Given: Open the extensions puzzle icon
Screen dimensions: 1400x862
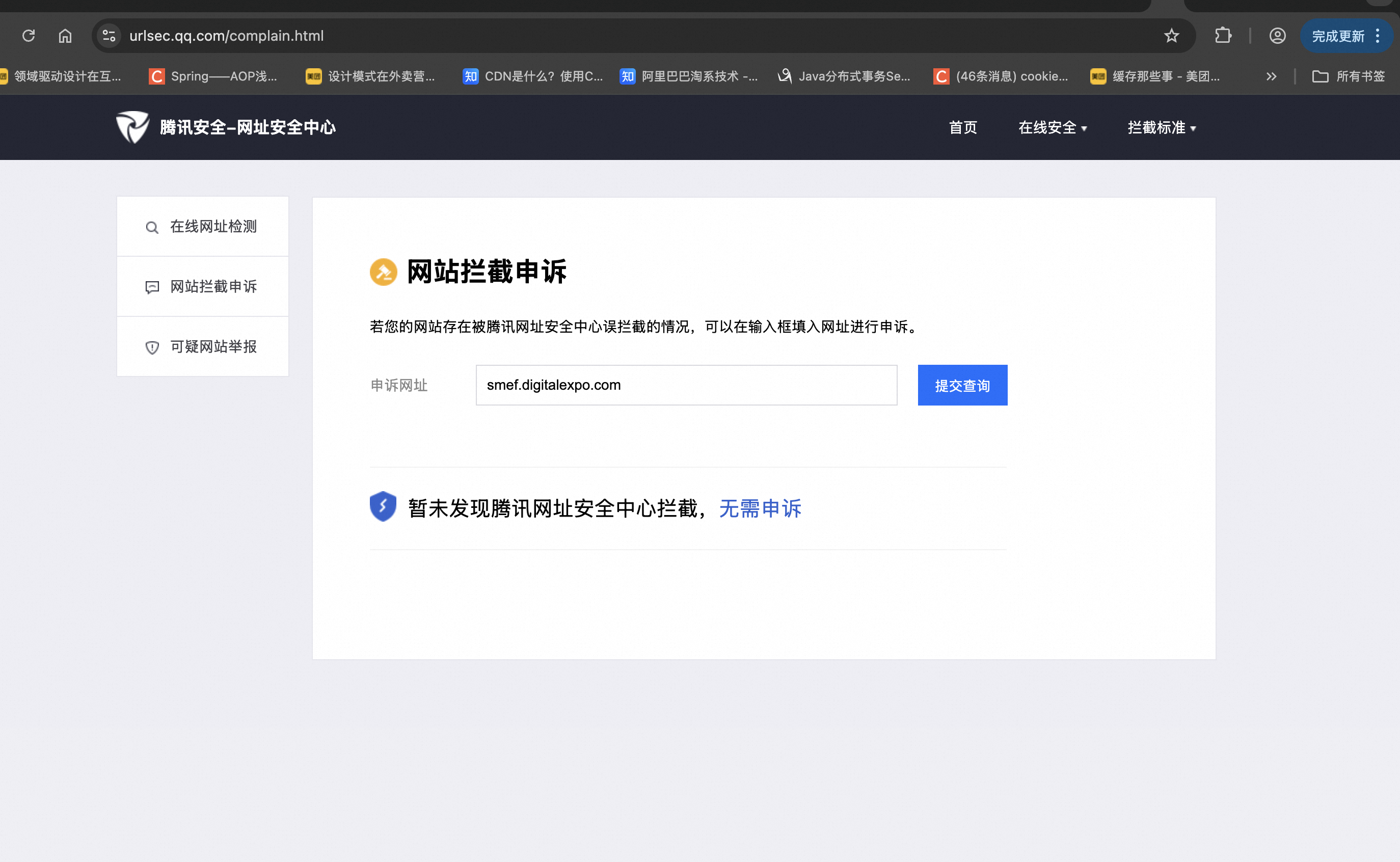Looking at the screenshot, I should coord(1222,36).
